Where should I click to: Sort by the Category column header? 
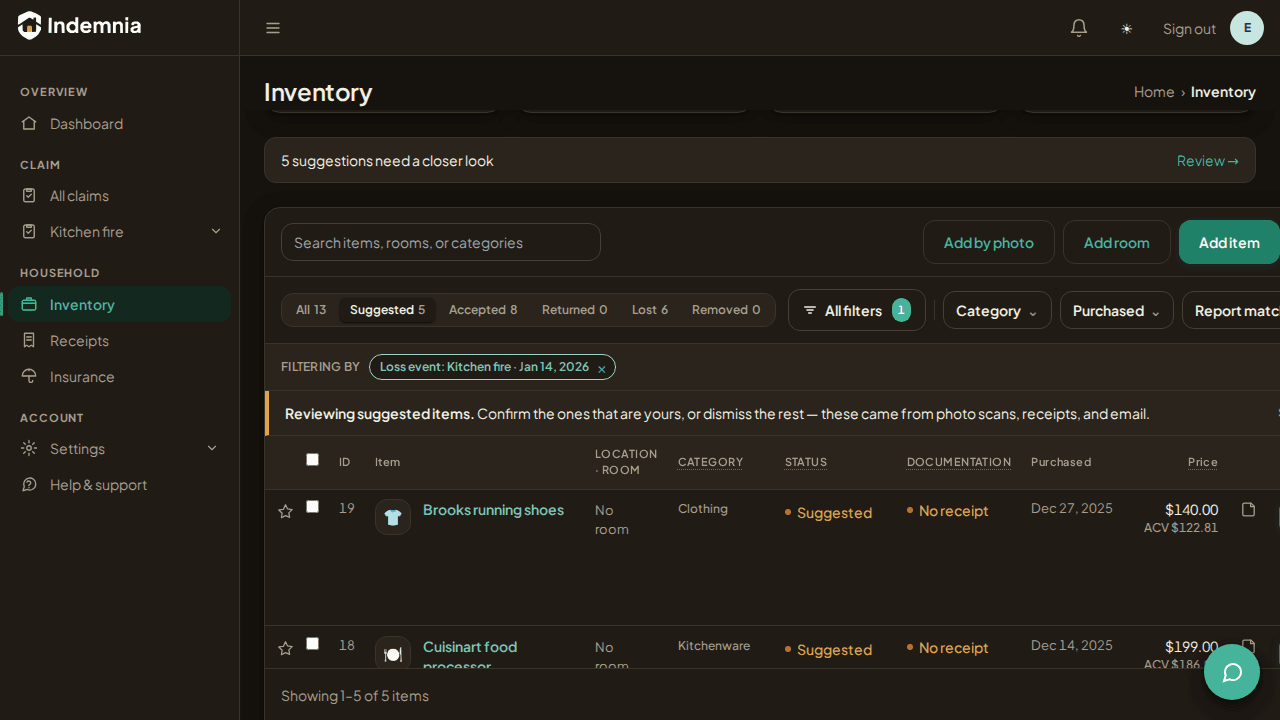pyautogui.click(x=710, y=462)
